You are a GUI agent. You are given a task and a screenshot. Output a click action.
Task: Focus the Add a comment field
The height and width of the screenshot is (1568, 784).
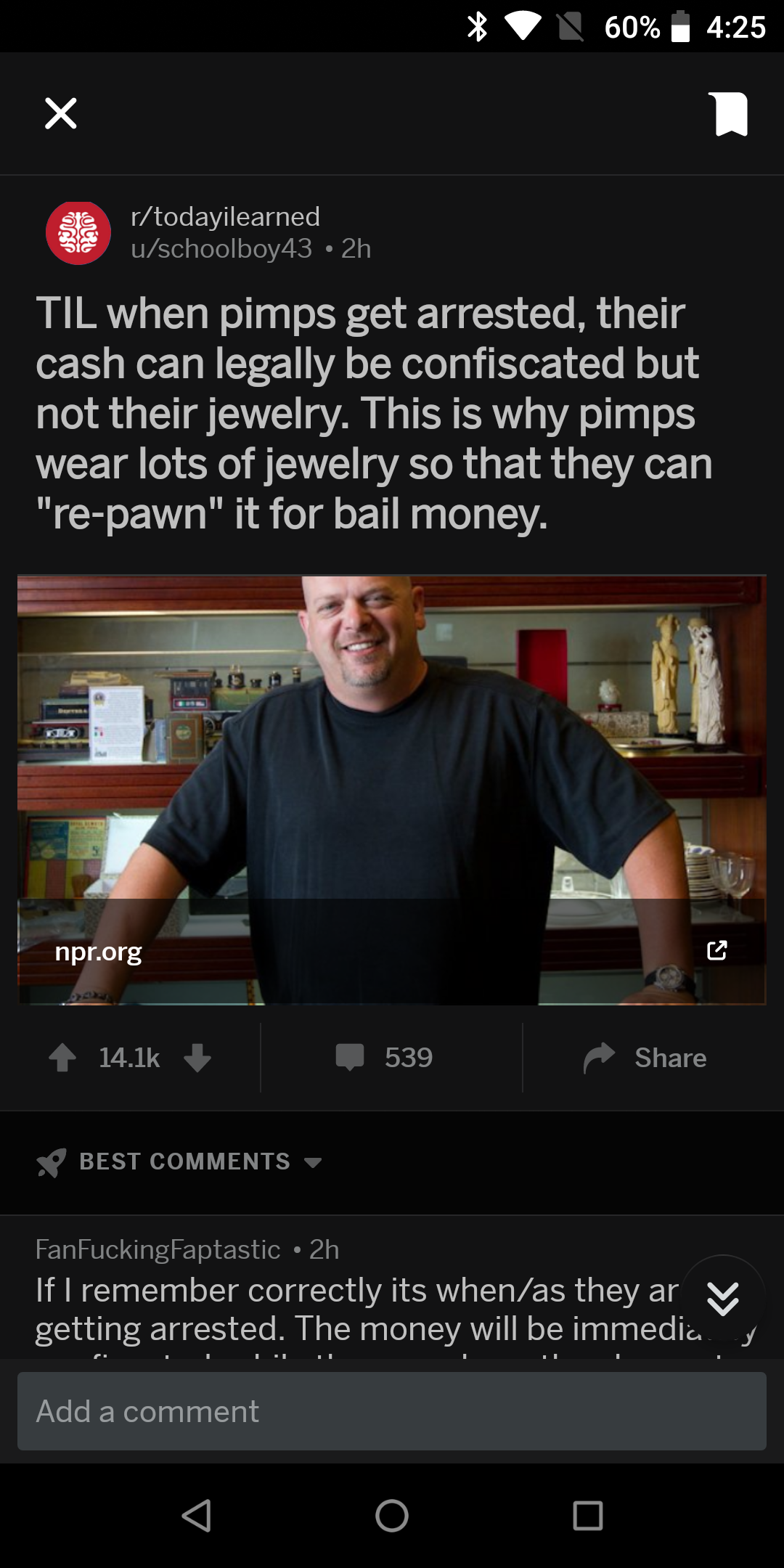tap(392, 1411)
